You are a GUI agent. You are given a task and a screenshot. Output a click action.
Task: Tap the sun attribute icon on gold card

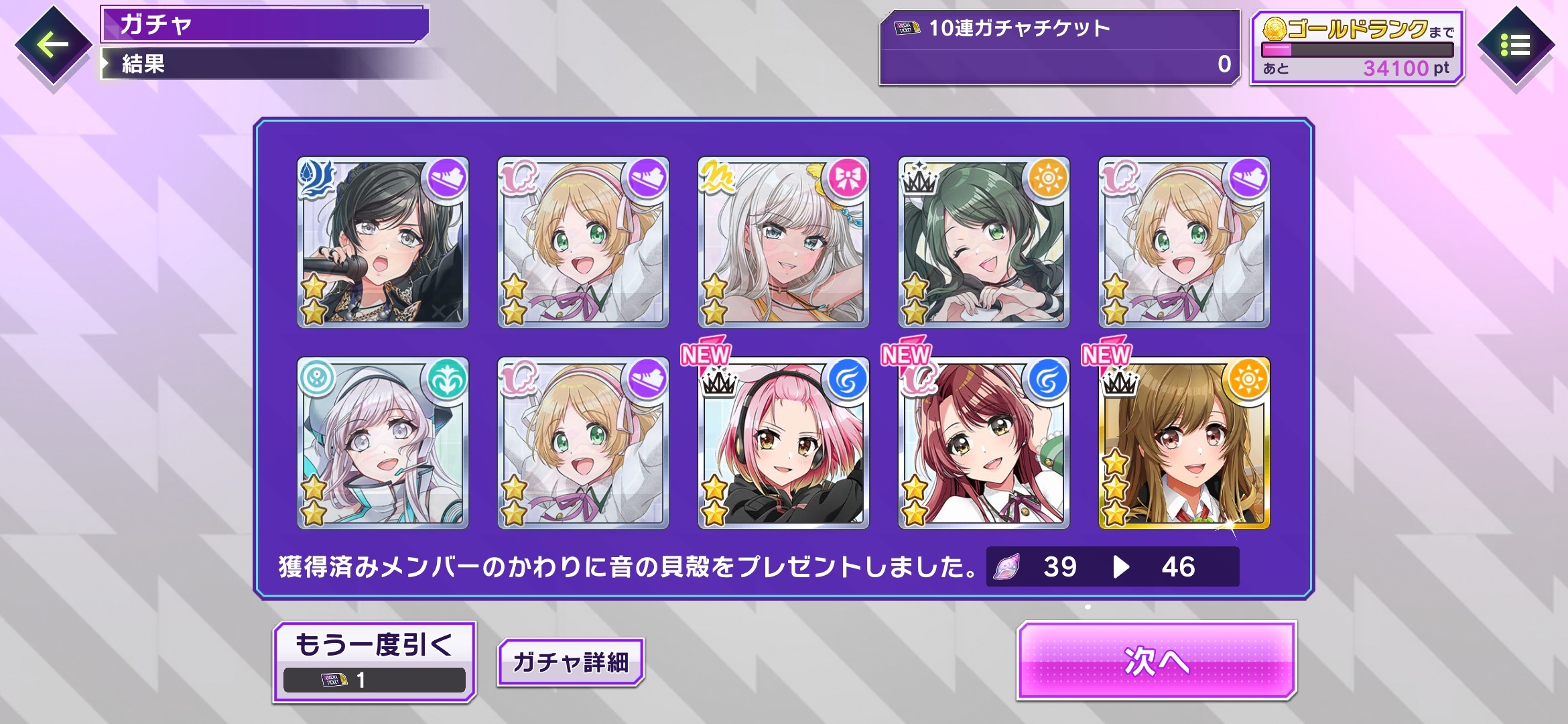coord(1248,379)
